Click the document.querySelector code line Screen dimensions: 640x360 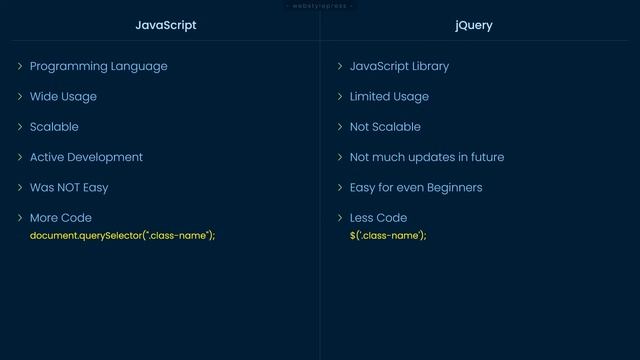(122, 236)
